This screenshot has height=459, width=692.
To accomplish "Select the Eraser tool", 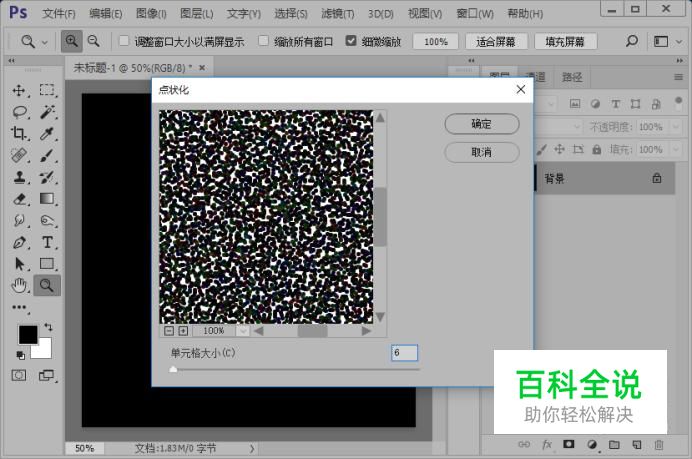I will pos(19,199).
